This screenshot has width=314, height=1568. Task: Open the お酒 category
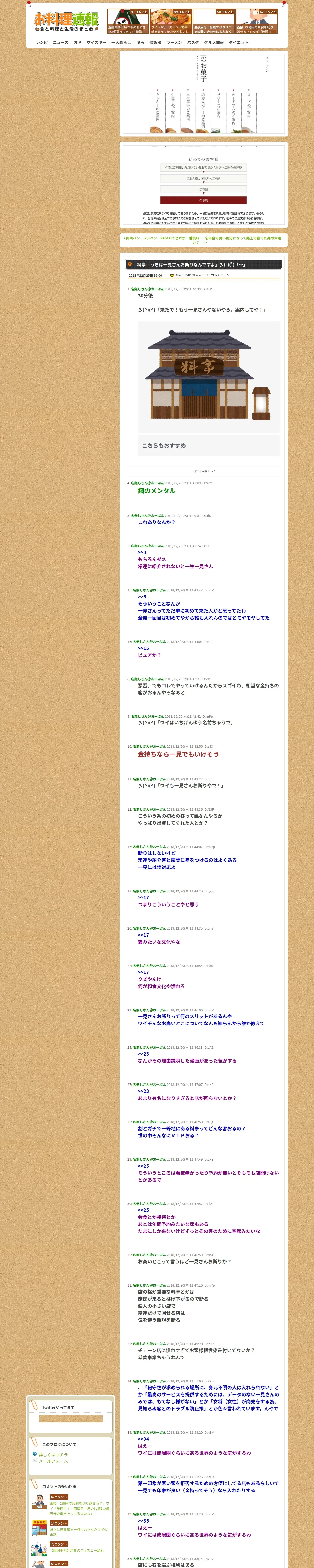click(x=77, y=43)
